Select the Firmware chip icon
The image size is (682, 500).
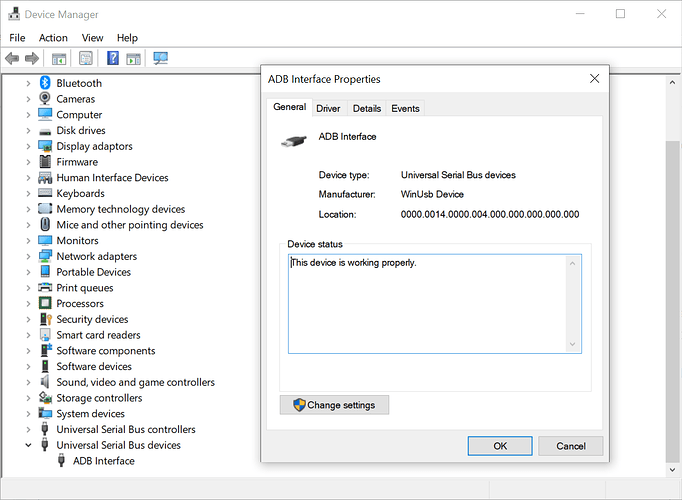45,162
